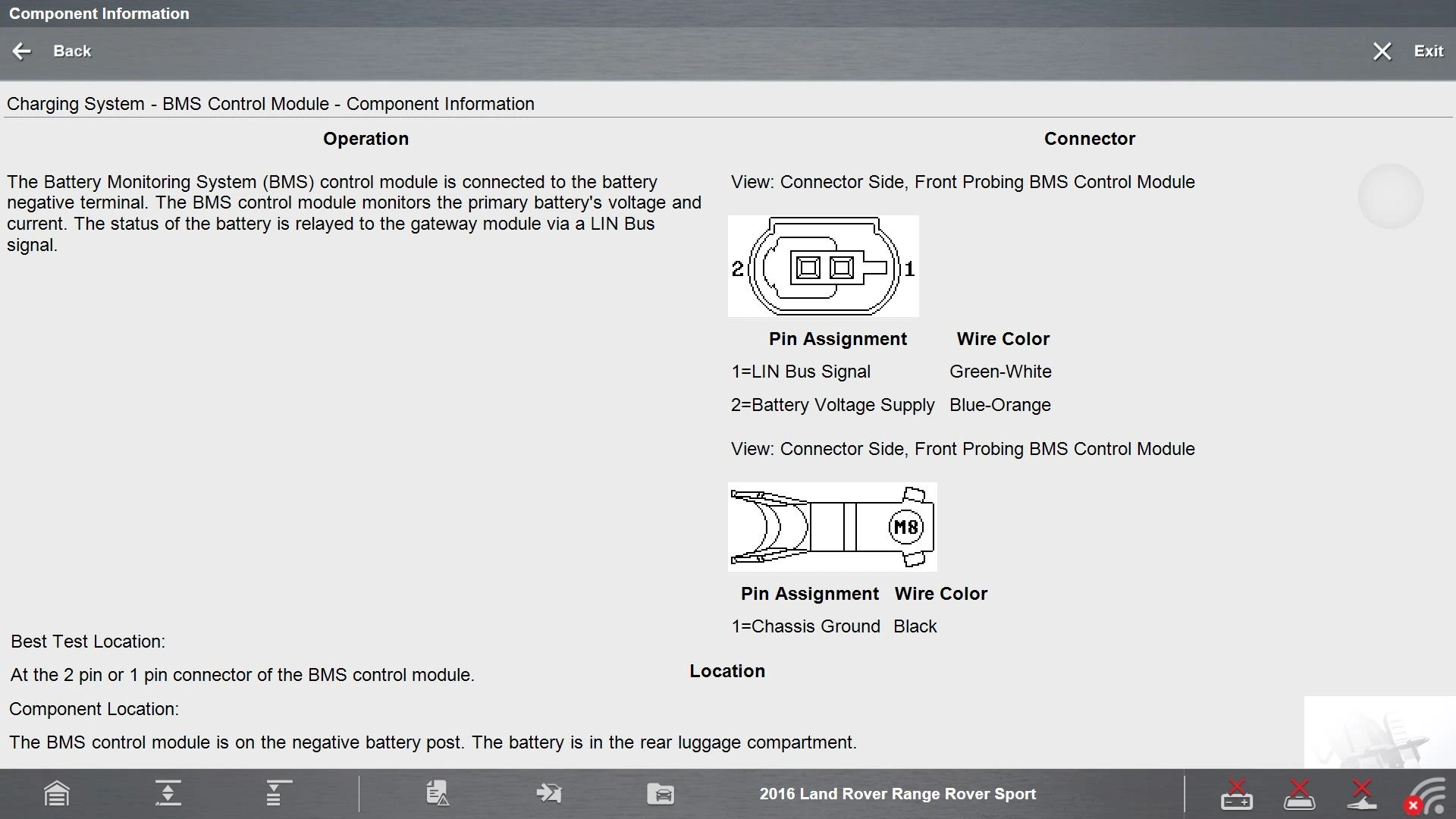The height and width of the screenshot is (819, 1456).
Task: Open the location image thumbnail
Action: (x=1379, y=733)
